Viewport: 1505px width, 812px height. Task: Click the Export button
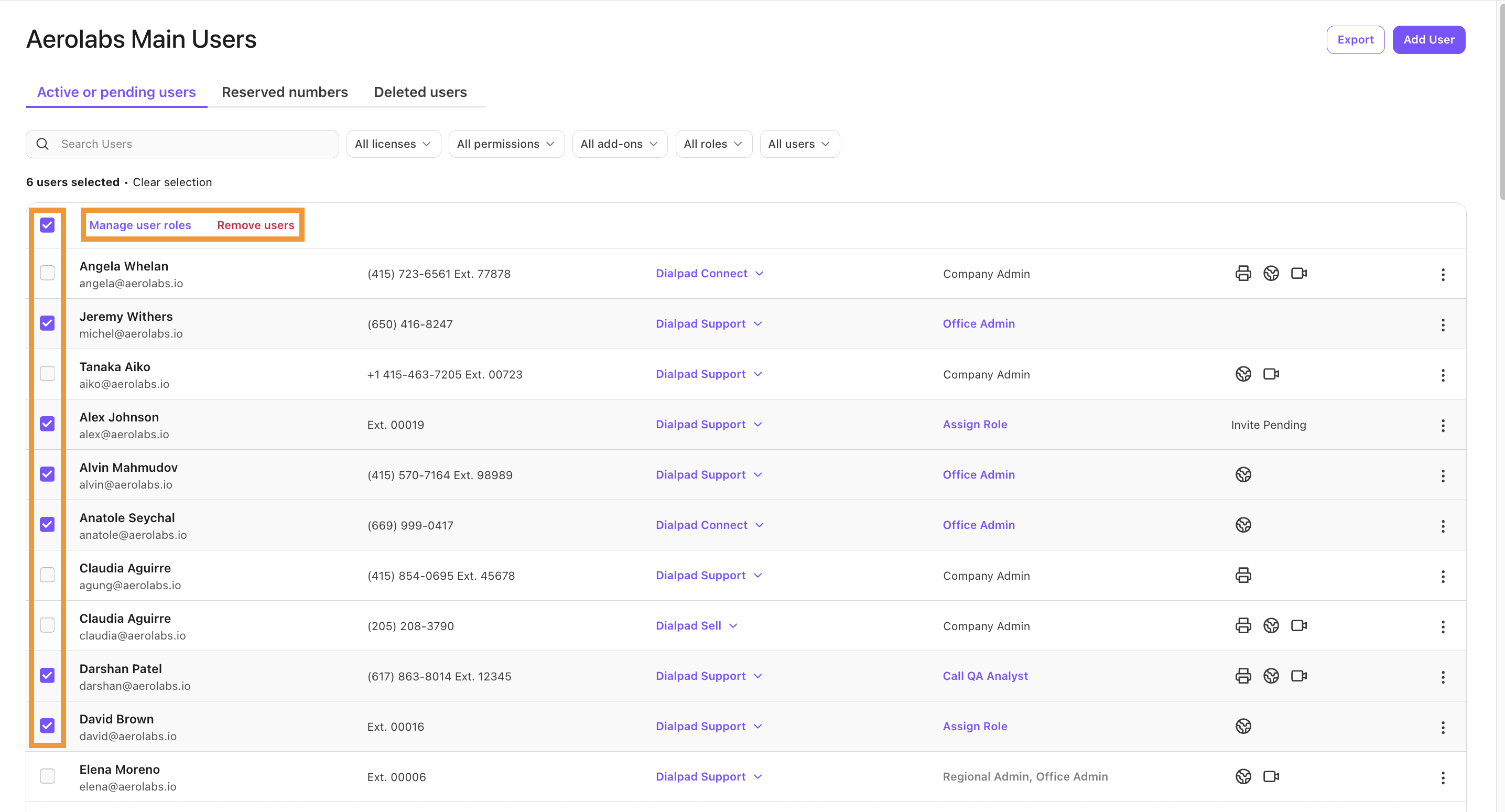[1356, 40]
